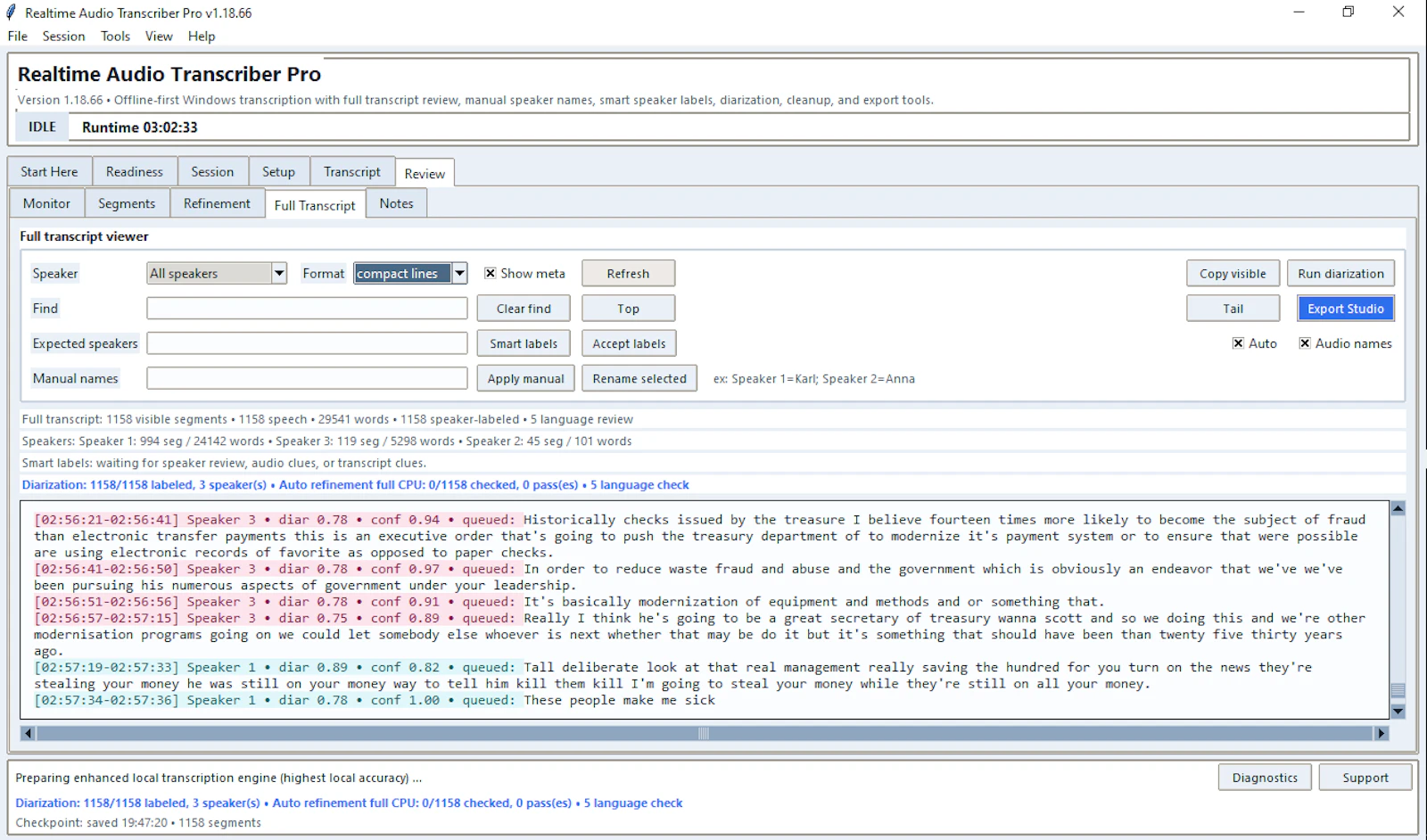Image resolution: width=1427 pixels, height=840 pixels.
Task: Click the Refresh button
Action: (x=628, y=274)
